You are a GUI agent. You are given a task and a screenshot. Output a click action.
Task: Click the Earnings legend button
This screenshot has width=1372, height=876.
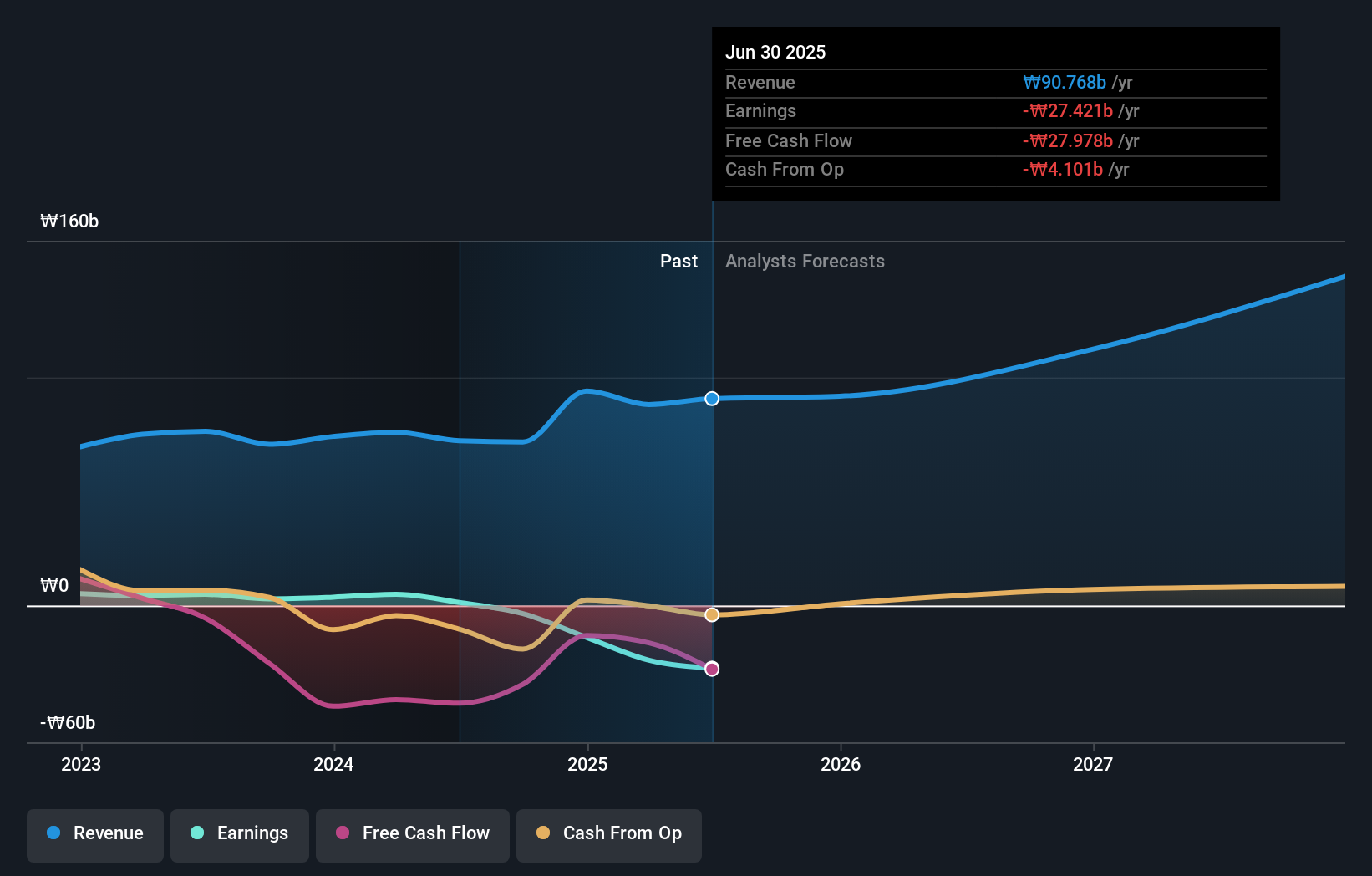click(x=240, y=835)
